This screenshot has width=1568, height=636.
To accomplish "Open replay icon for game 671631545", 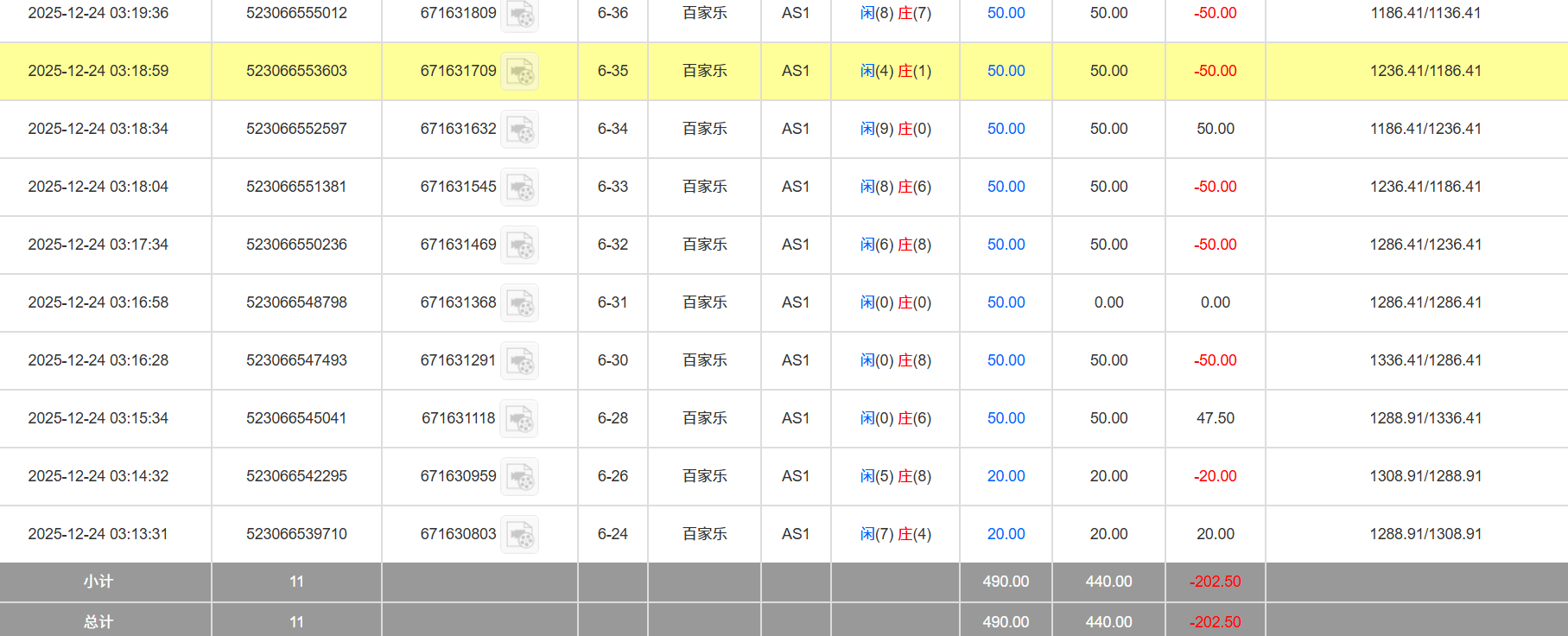I will click(x=520, y=188).
